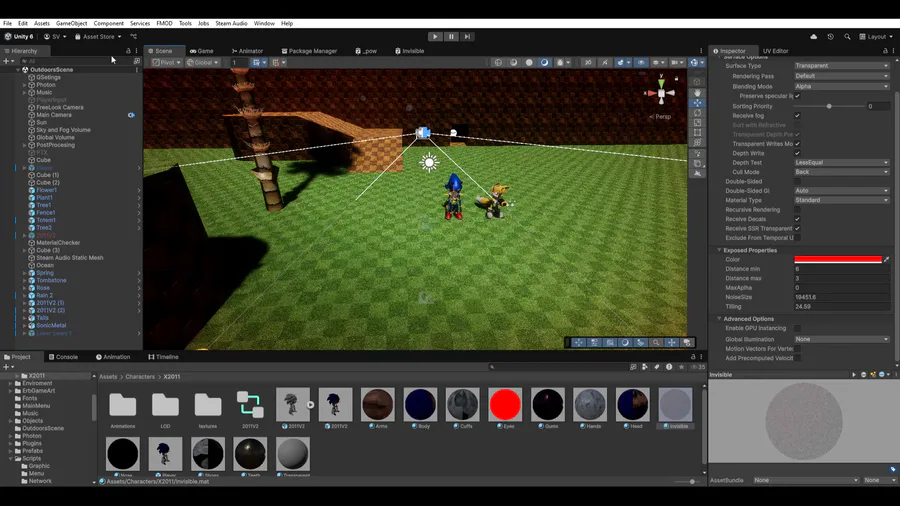Click the red Color swatch
The image size is (900, 506).
838,259
